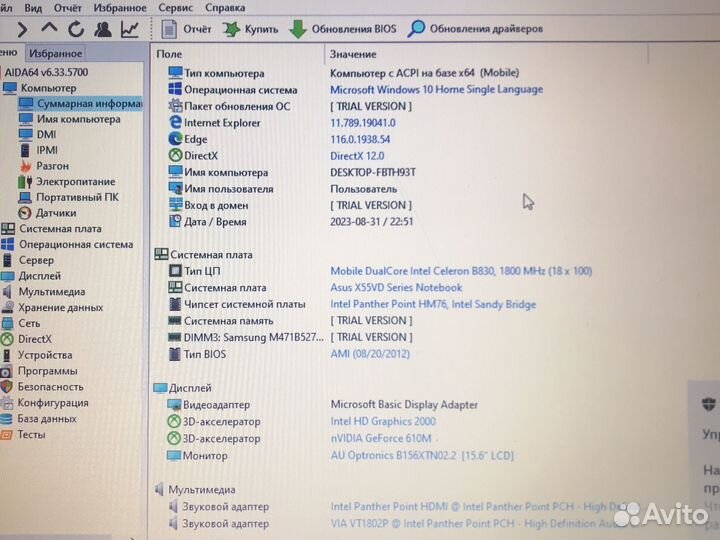Click the Датчики gauge icon
Screen dimensions: 720x540
pos(25,213)
